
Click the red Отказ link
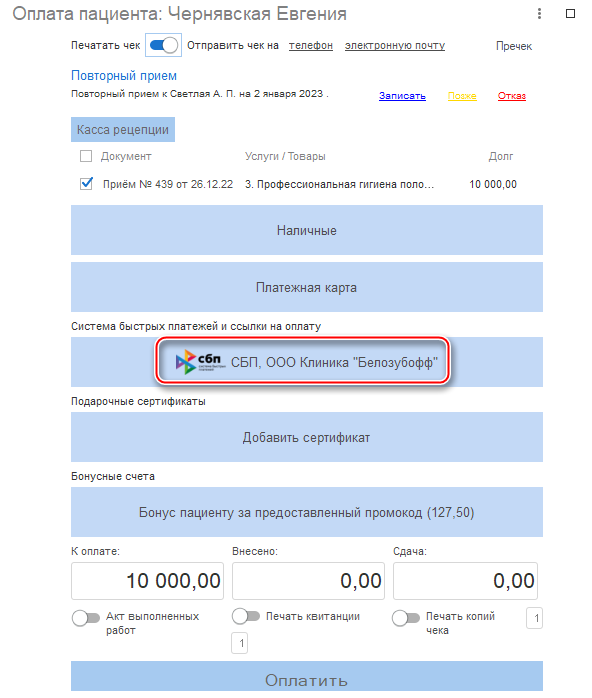pyautogui.click(x=512, y=96)
